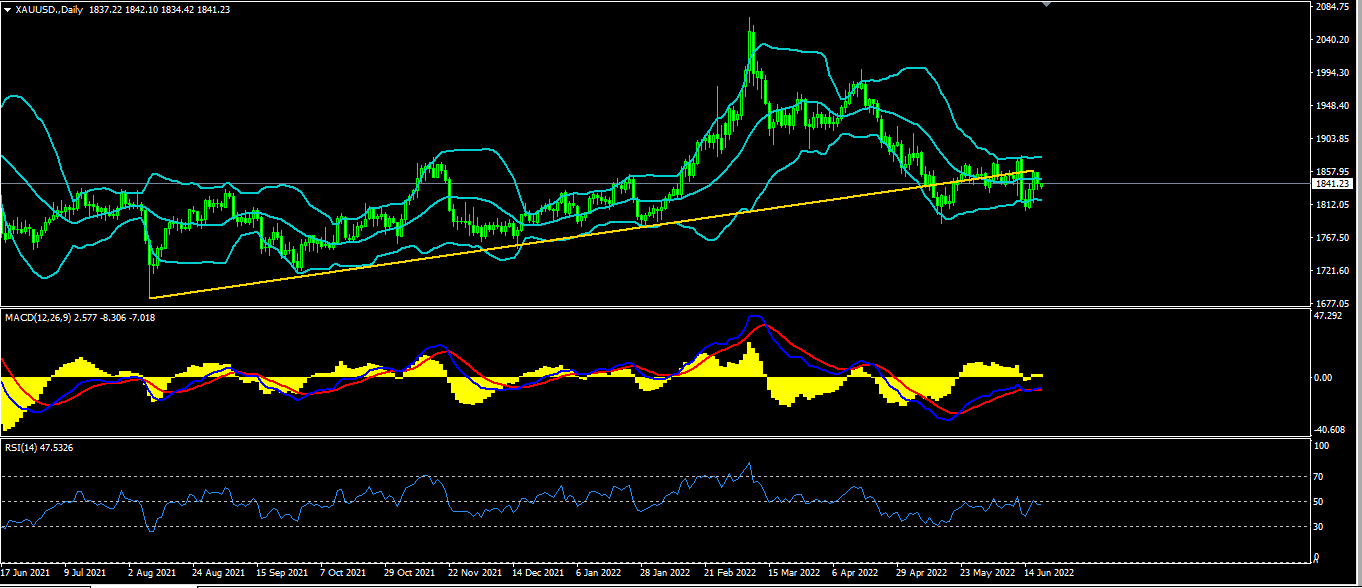
Task: Click the 29 Oct 2021 date label
Action: tap(410, 573)
